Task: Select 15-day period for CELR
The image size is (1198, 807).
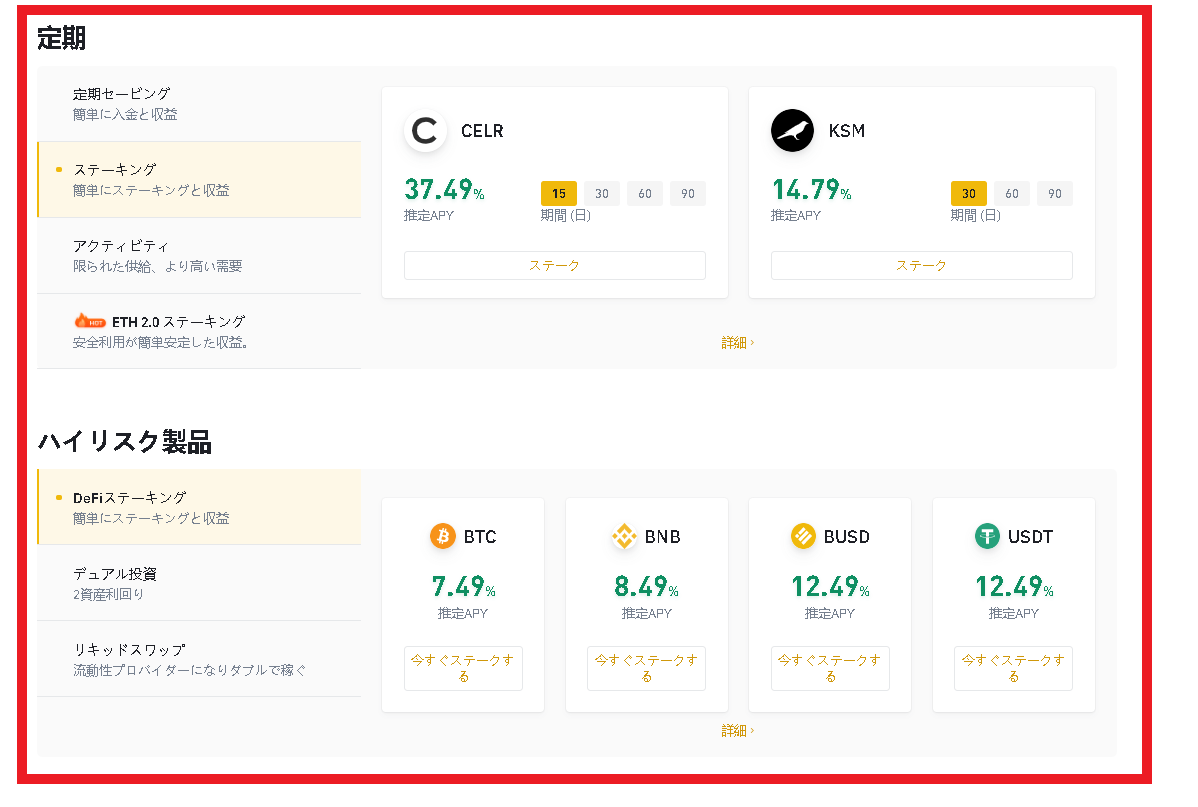Action: 559,193
